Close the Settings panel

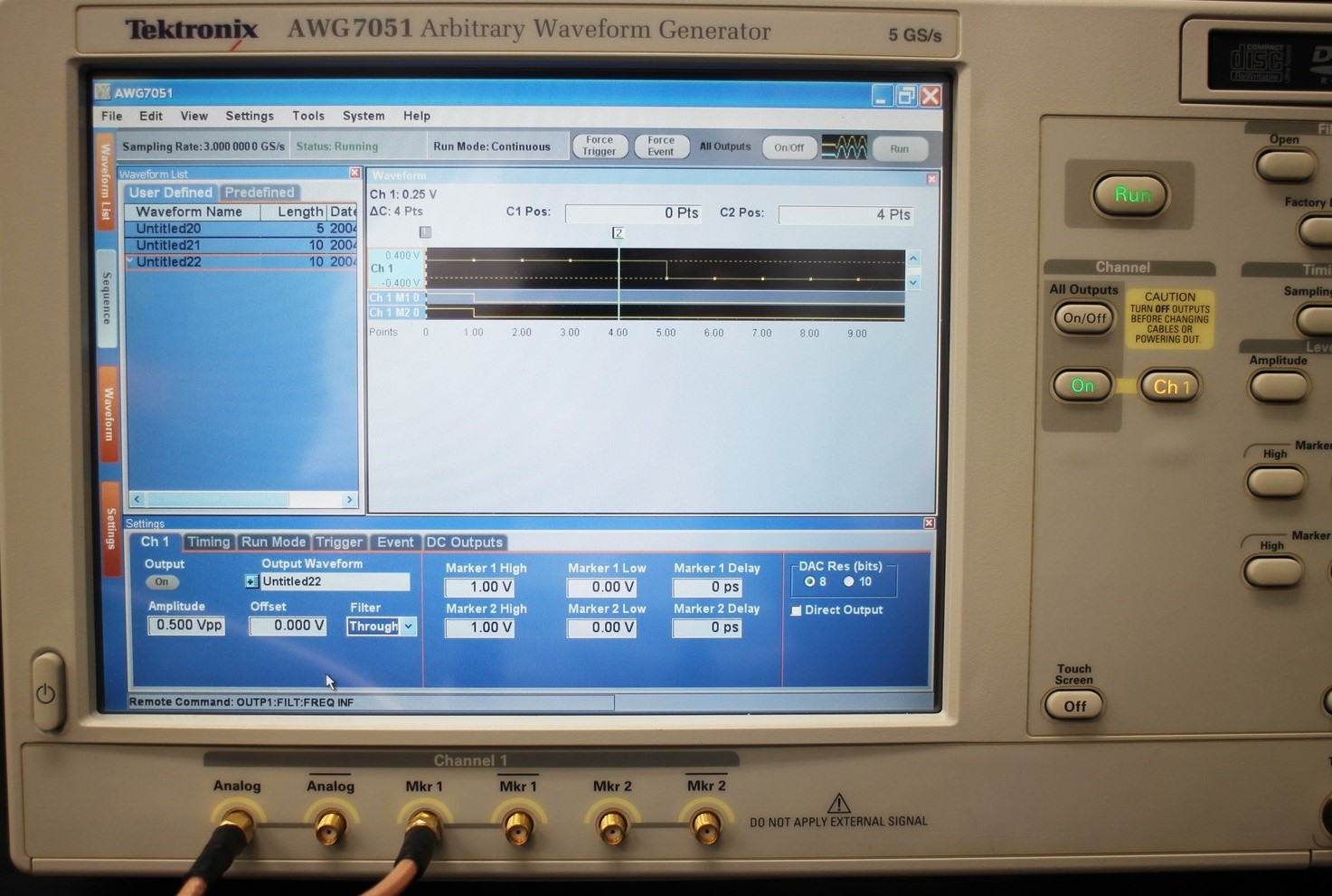pos(929,523)
